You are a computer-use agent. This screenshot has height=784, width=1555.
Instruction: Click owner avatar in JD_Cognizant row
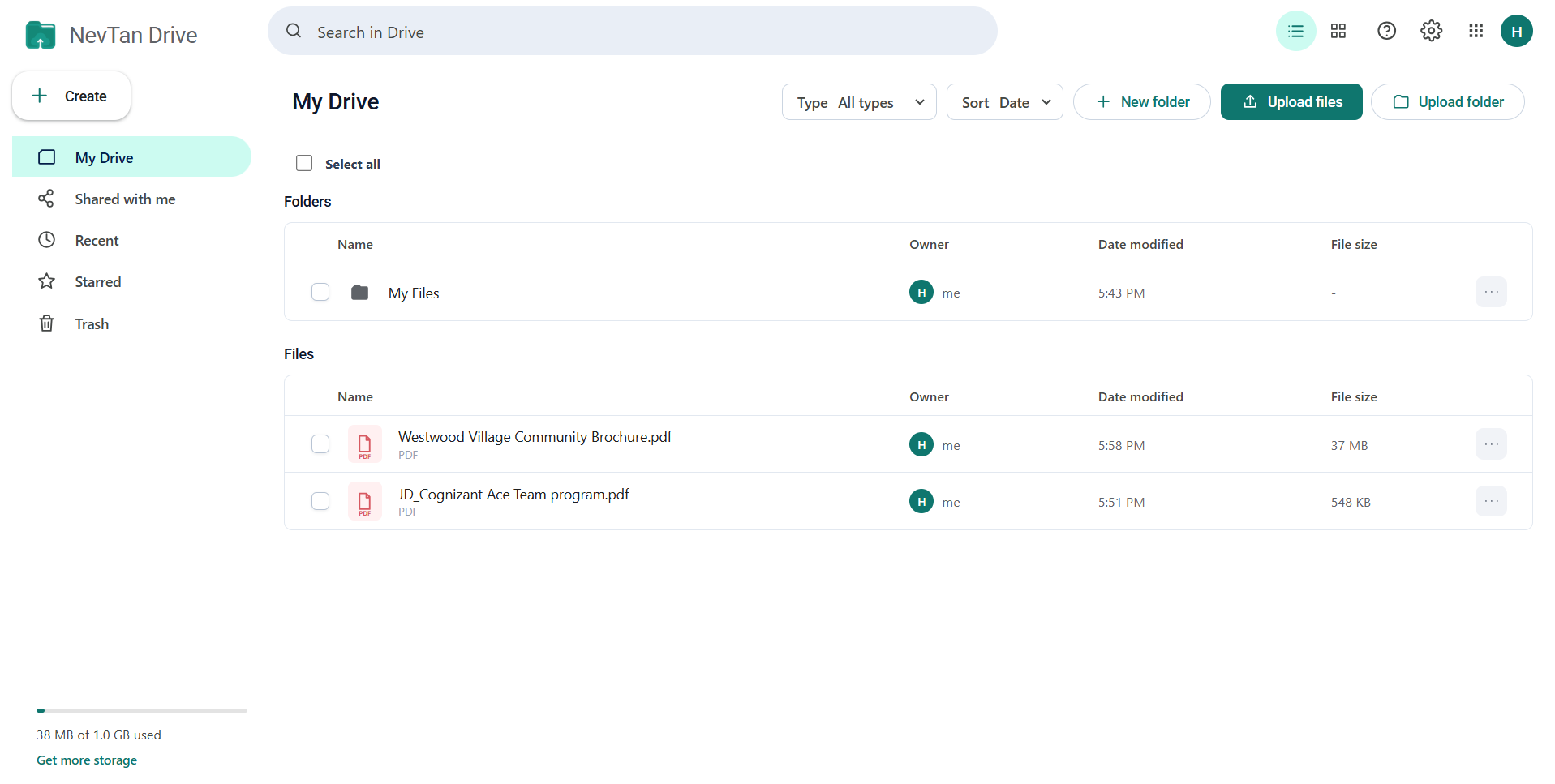tap(921, 501)
